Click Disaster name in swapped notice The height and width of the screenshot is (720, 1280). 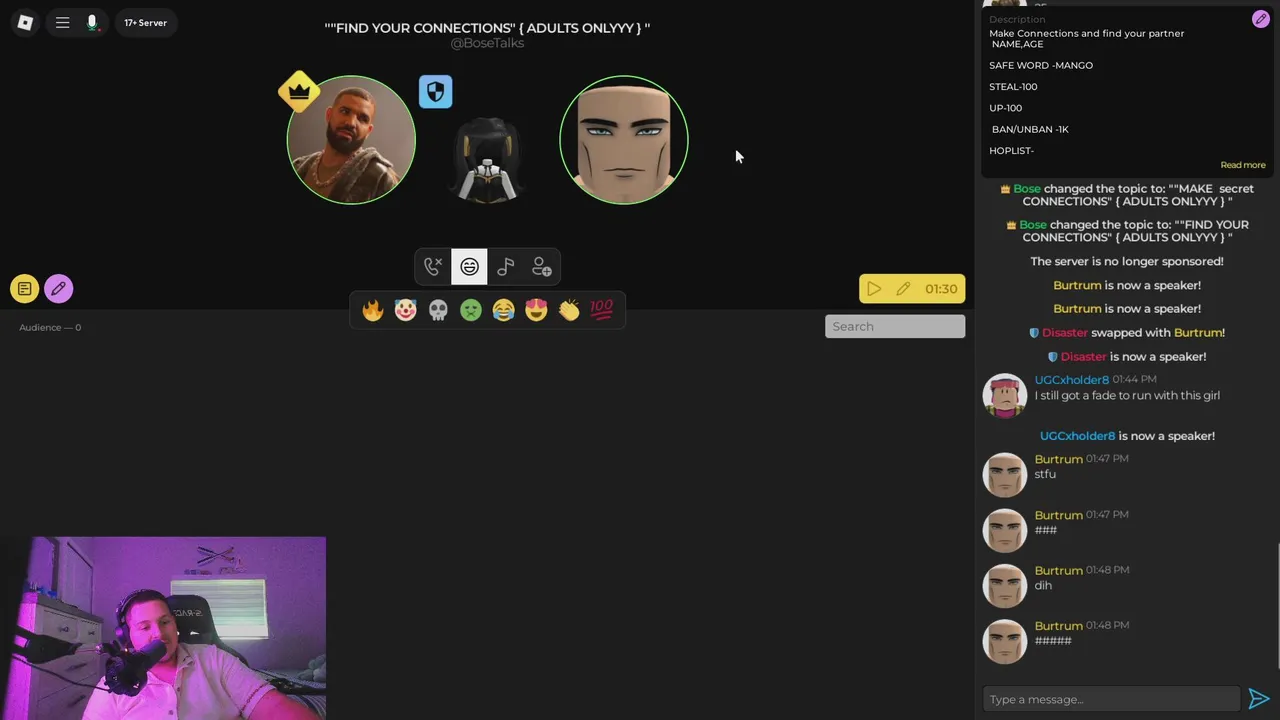coord(1064,333)
